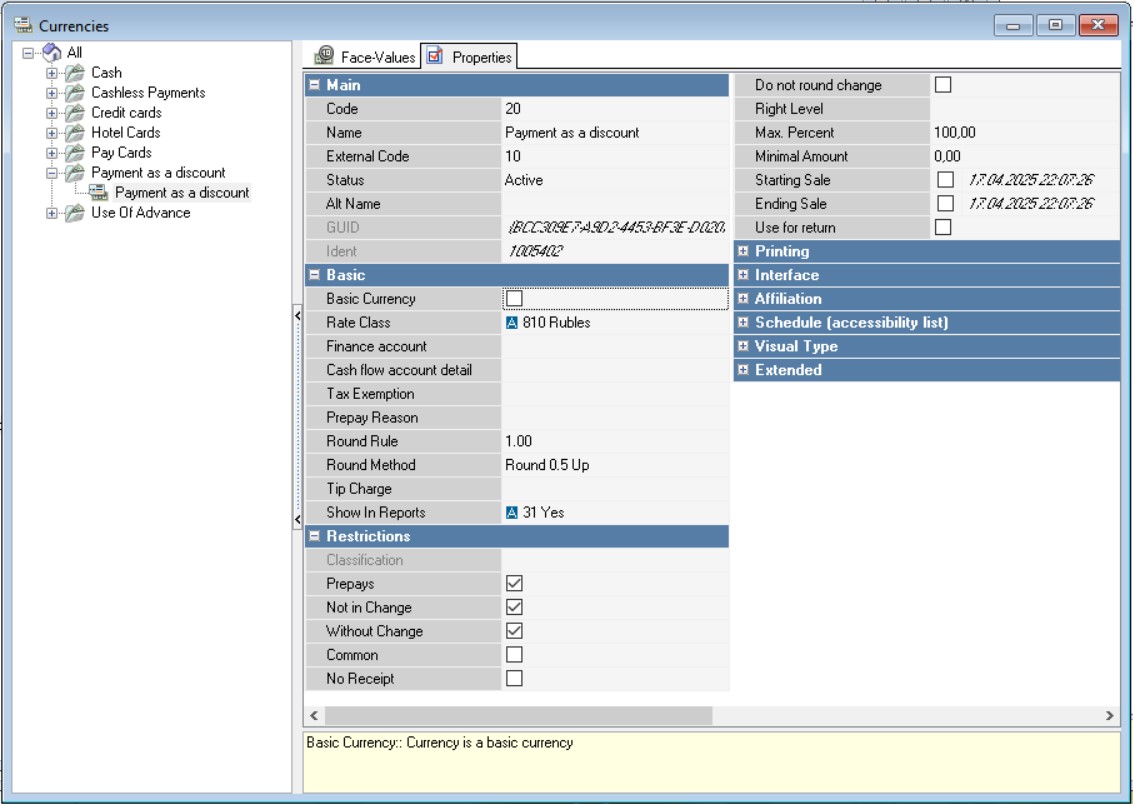Click the All root node icon
This screenshot has height=804, width=1133.
(52, 52)
